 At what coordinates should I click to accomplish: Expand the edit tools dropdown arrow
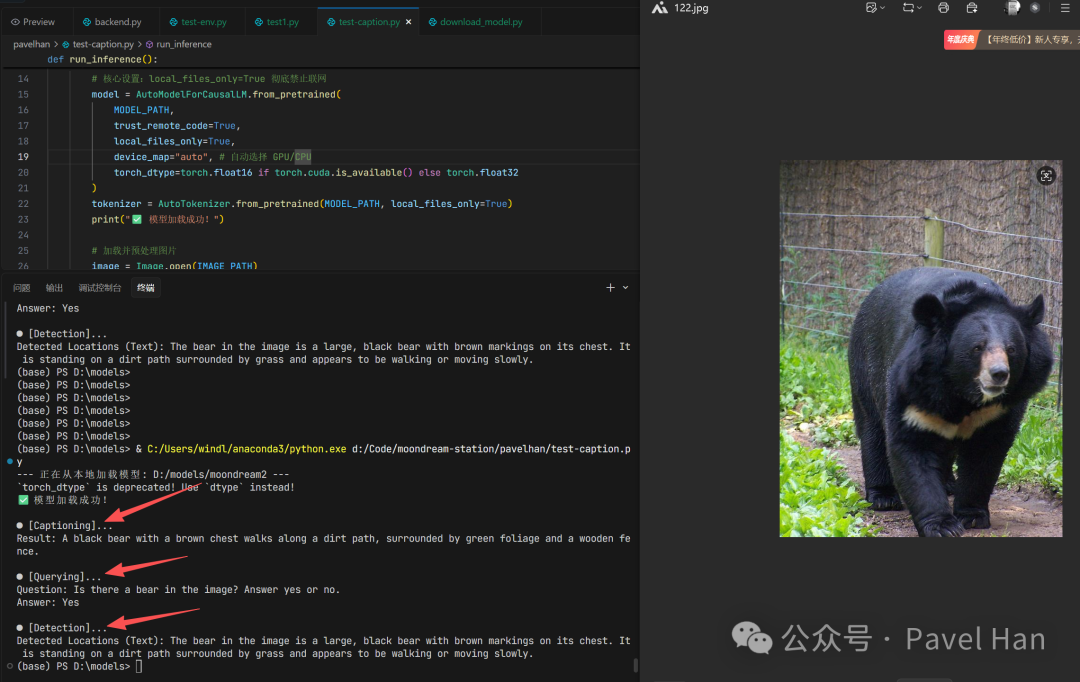882,8
